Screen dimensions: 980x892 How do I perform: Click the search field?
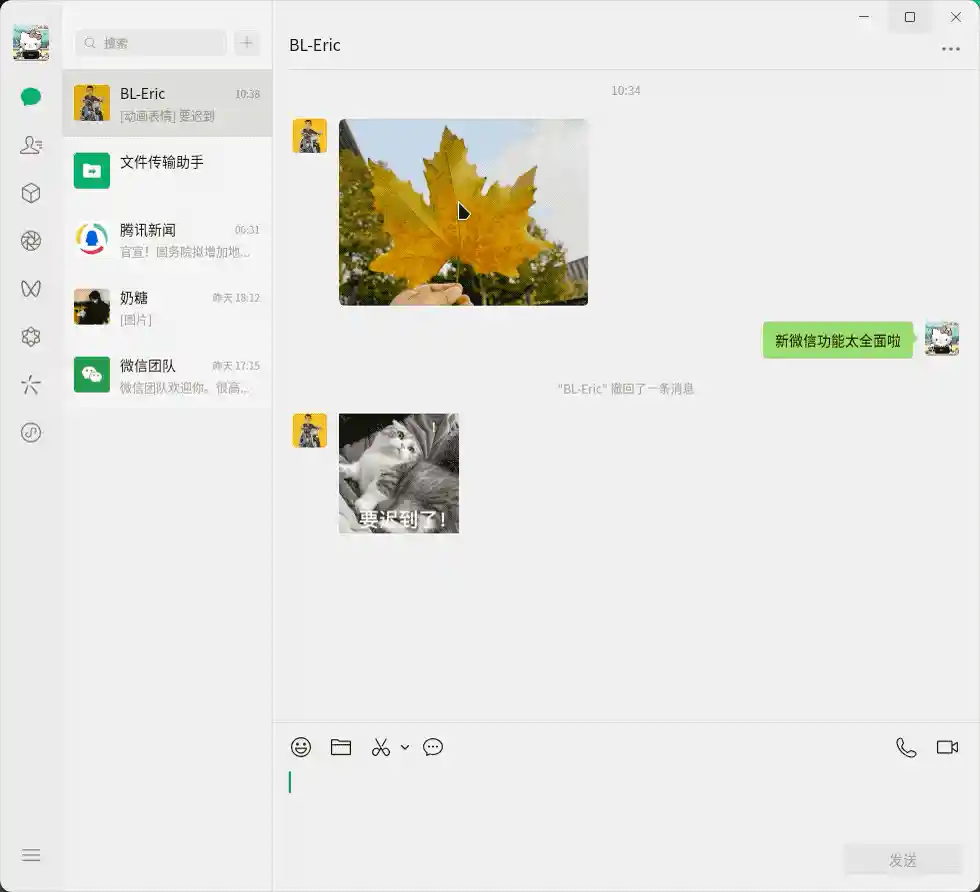(x=151, y=43)
